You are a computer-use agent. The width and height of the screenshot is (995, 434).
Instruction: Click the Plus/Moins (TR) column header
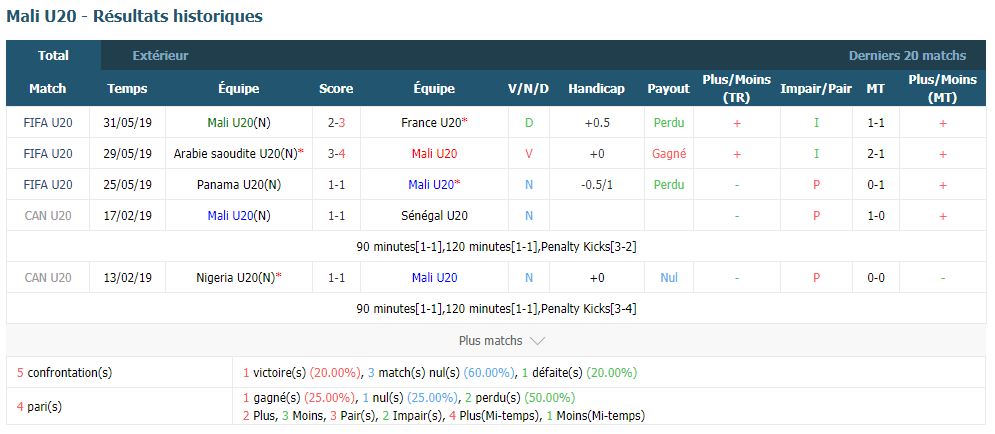736,89
